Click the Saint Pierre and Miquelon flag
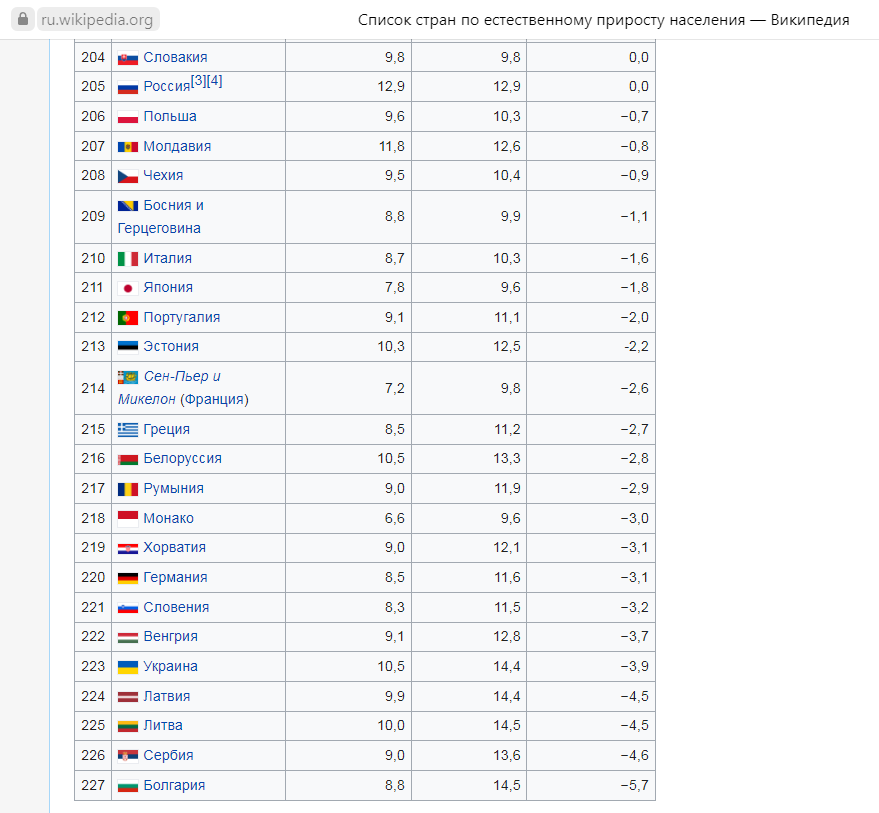 pyautogui.click(x=128, y=377)
